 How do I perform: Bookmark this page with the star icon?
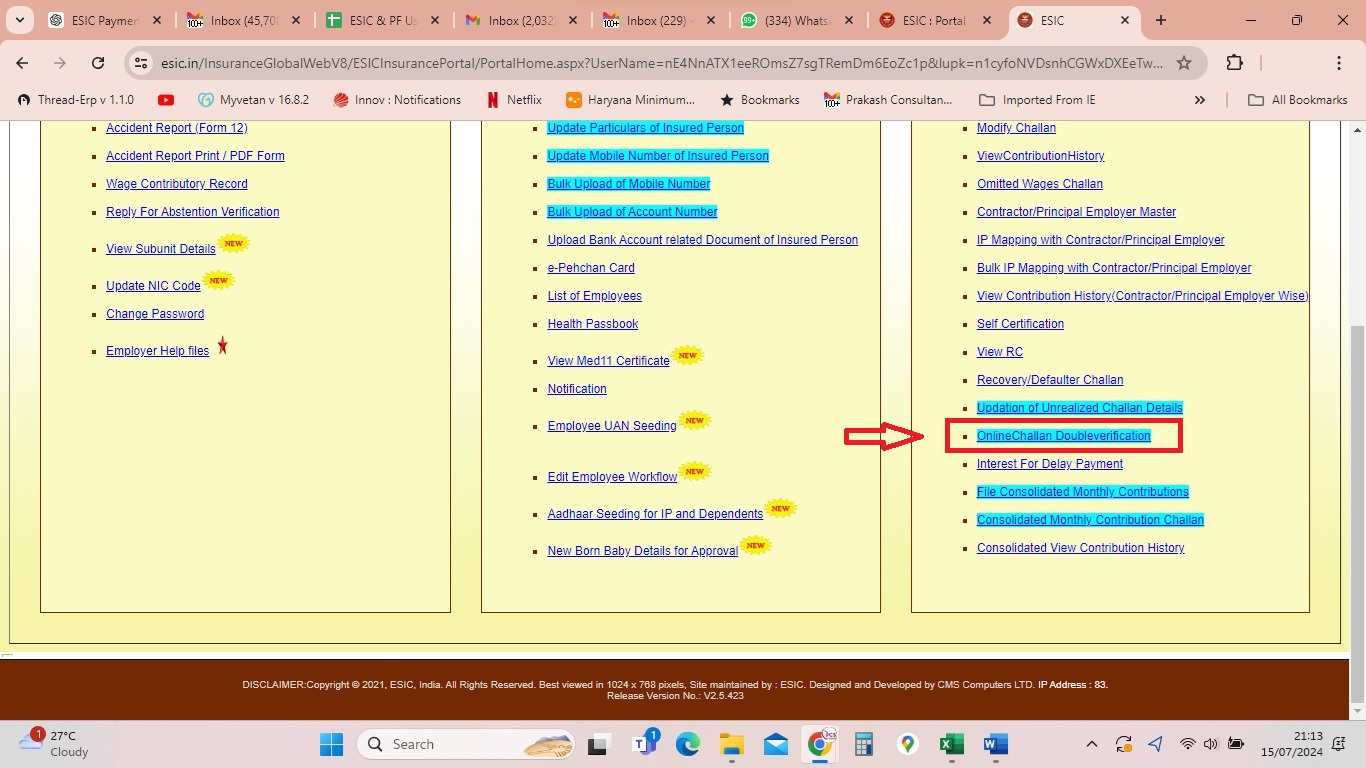1184,63
